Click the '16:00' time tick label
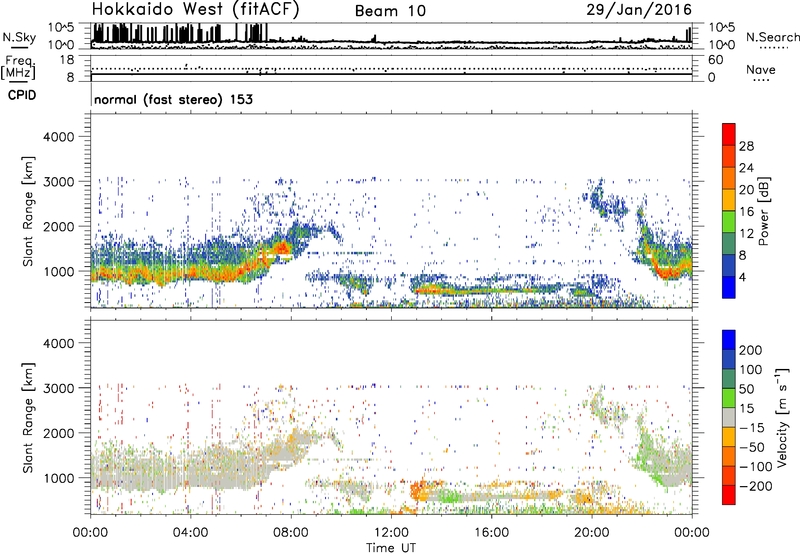800x554 pixels. 491,533
